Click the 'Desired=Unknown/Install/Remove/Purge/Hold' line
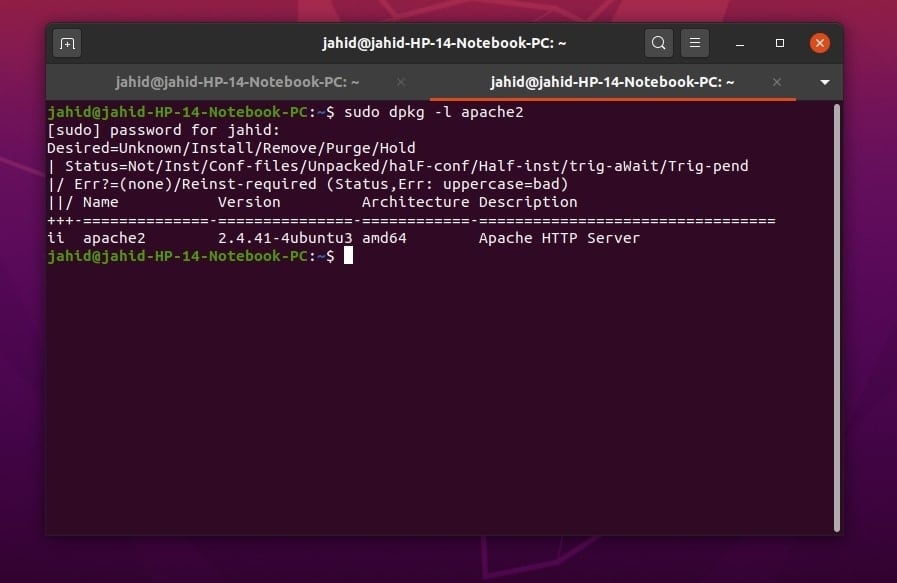Image resolution: width=897 pixels, height=583 pixels. coord(231,148)
